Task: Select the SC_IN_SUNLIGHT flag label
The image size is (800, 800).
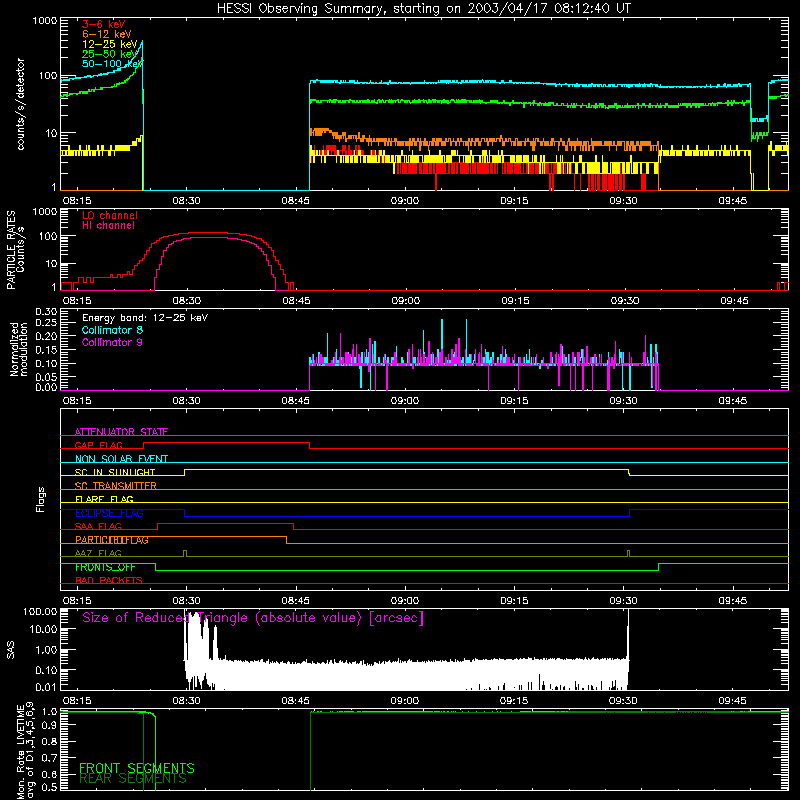Action: pos(115,472)
